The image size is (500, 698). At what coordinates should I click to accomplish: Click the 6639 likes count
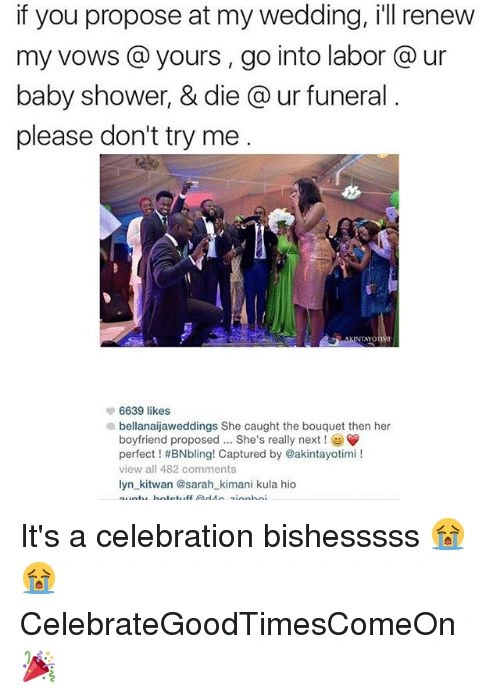145,410
